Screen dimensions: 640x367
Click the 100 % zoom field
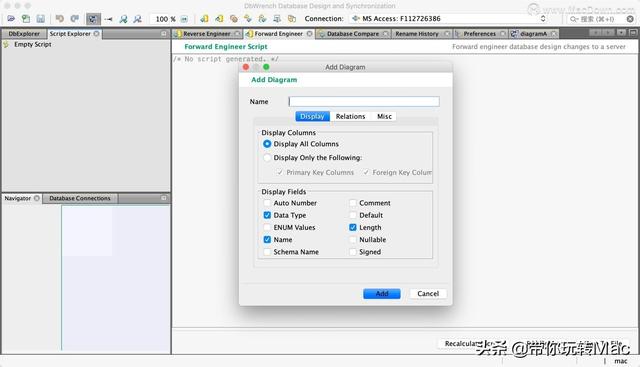click(165, 19)
